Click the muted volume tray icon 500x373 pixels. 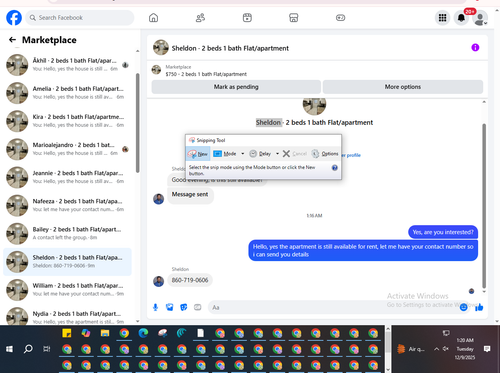point(446,349)
